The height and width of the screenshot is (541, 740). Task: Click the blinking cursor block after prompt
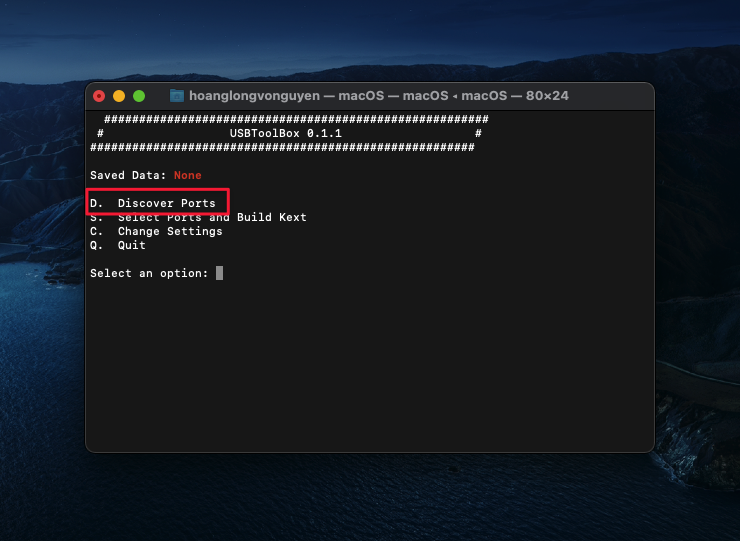pos(219,273)
